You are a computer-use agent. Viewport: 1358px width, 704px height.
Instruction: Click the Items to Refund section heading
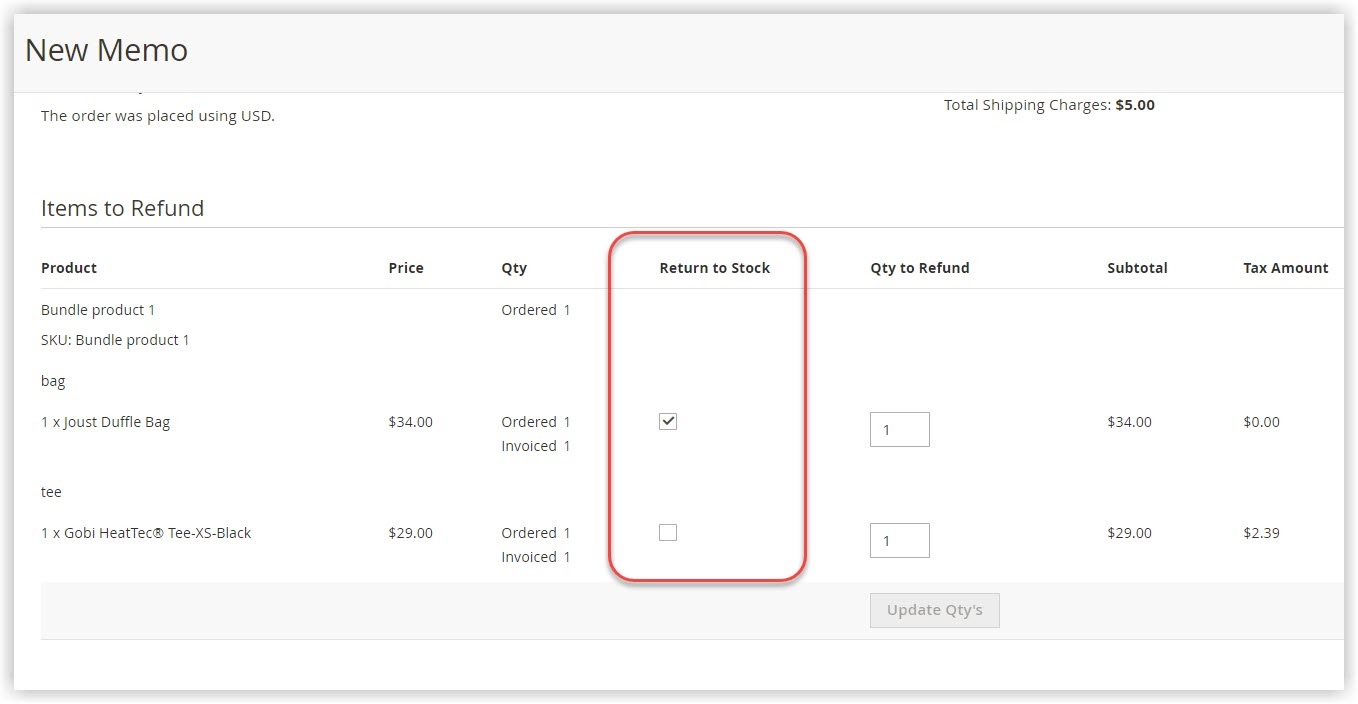coord(122,208)
